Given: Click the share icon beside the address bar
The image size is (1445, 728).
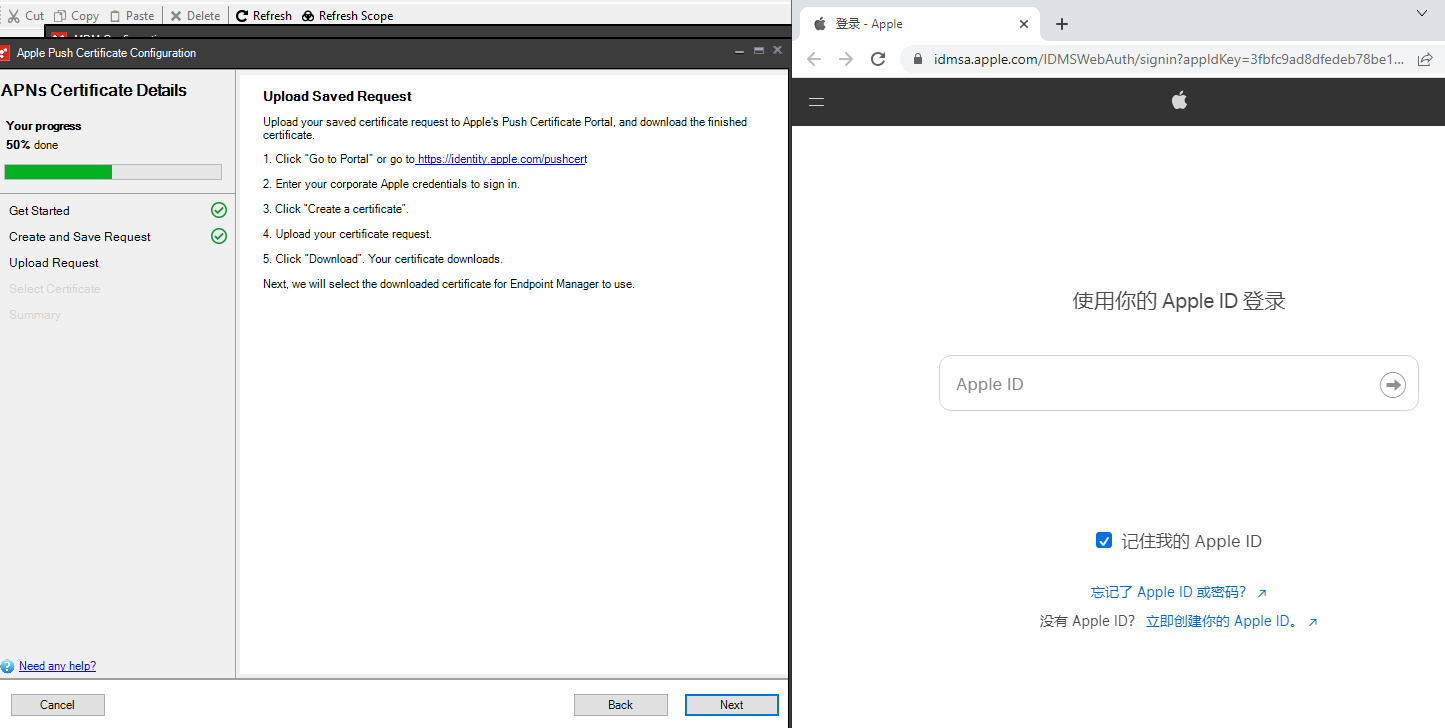Looking at the screenshot, I should pyautogui.click(x=1424, y=59).
